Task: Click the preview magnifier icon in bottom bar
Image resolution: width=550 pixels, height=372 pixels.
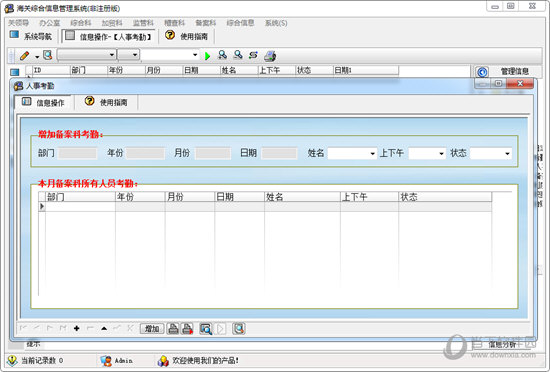Action: (x=206, y=329)
